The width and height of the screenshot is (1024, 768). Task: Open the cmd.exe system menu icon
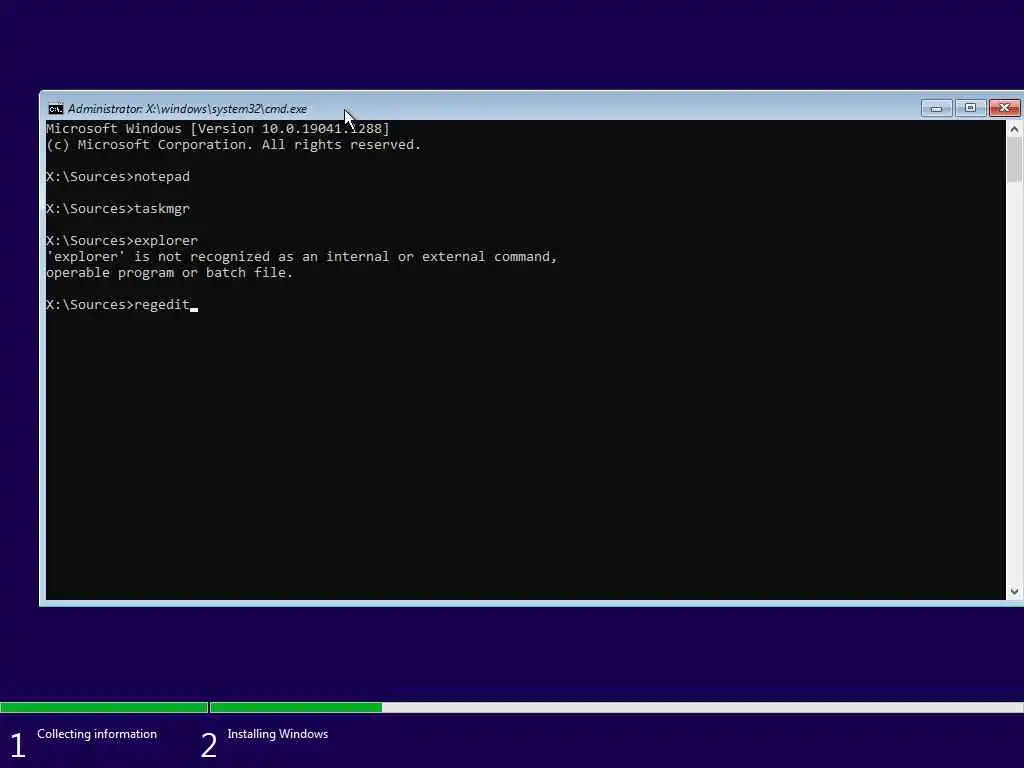tap(56, 108)
